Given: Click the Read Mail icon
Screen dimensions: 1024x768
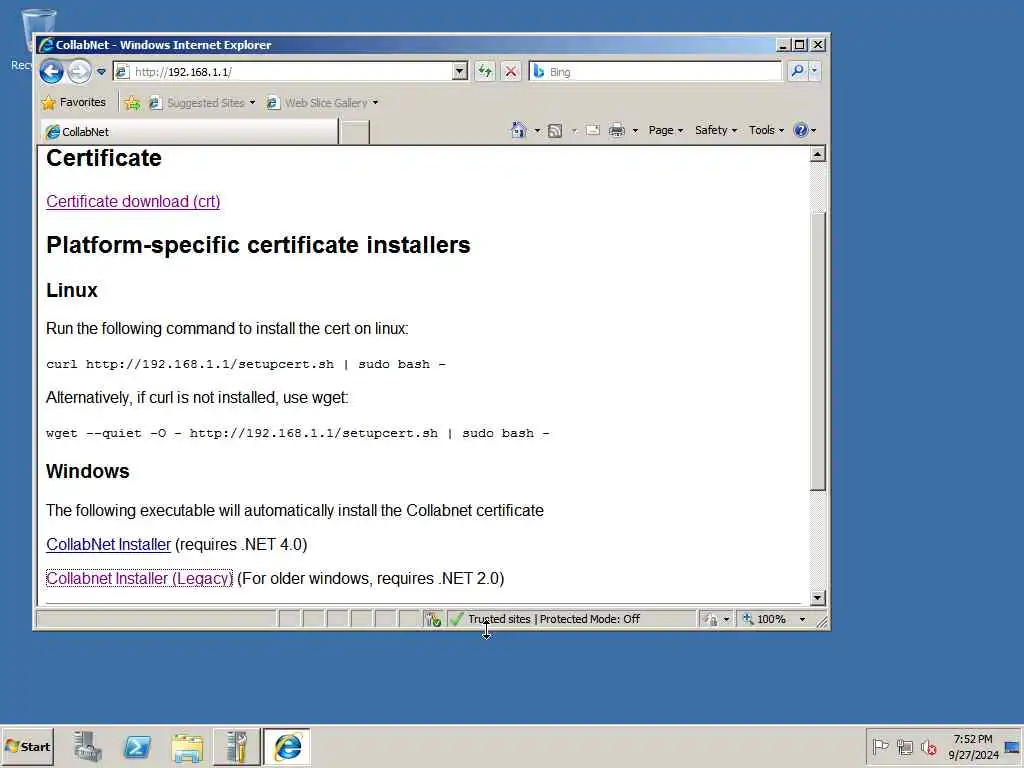Looking at the screenshot, I should pyautogui.click(x=592, y=130).
